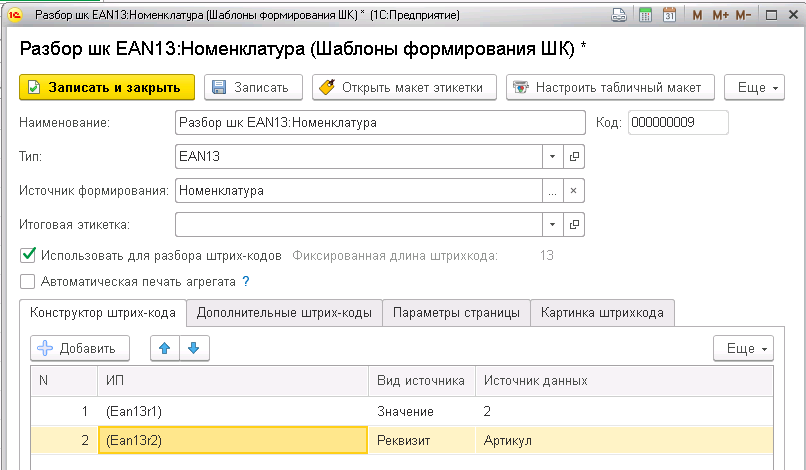Select the (Ean13r1) cell

click(233, 411)
